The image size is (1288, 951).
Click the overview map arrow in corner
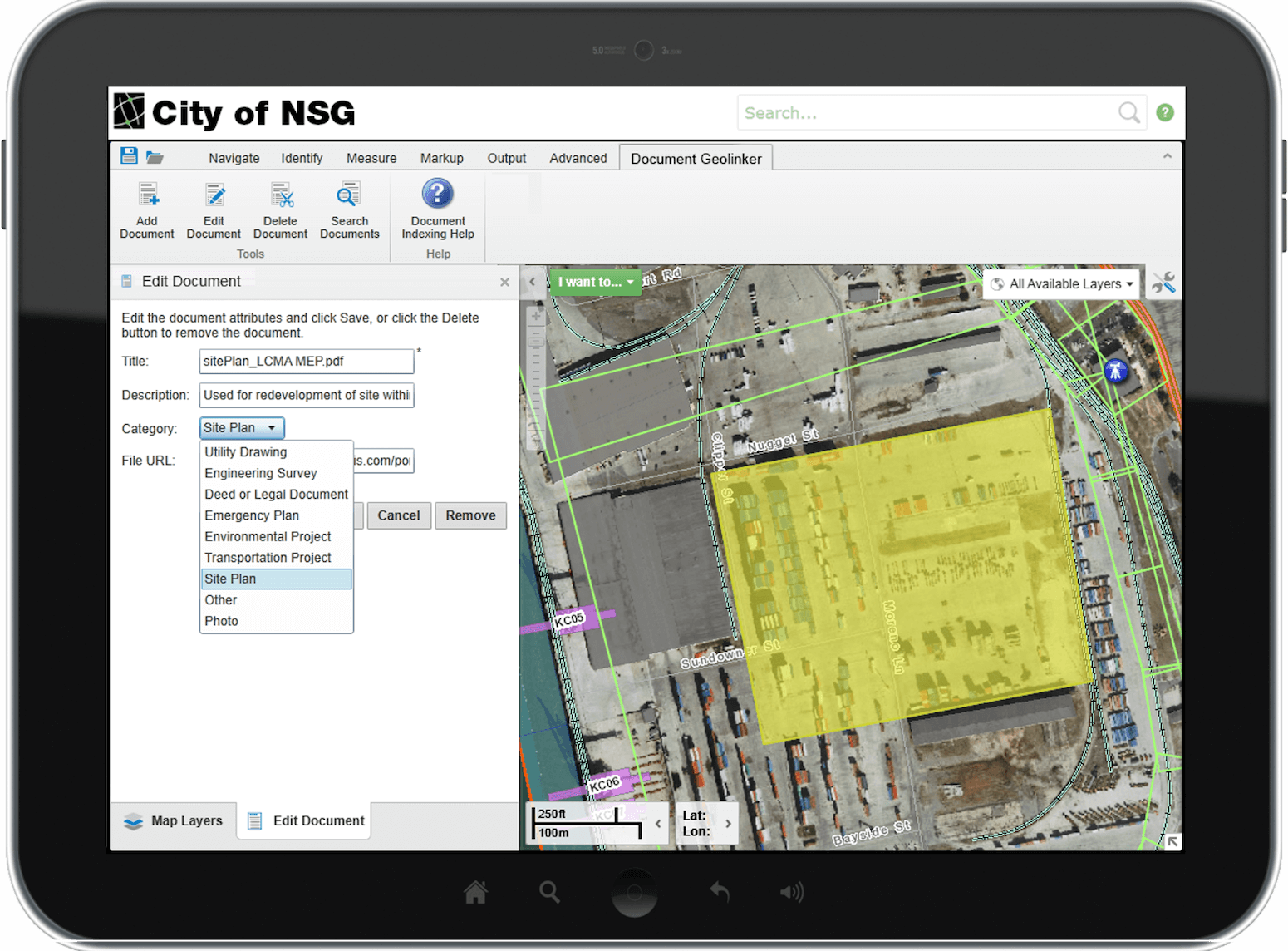pos(1172,841)
